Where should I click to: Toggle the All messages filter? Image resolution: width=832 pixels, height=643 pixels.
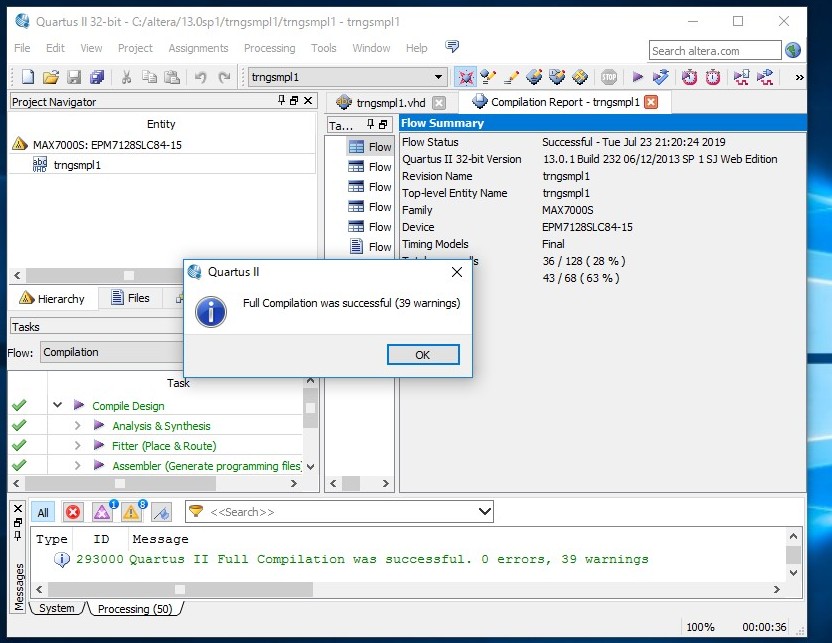[x=43, y=512]
